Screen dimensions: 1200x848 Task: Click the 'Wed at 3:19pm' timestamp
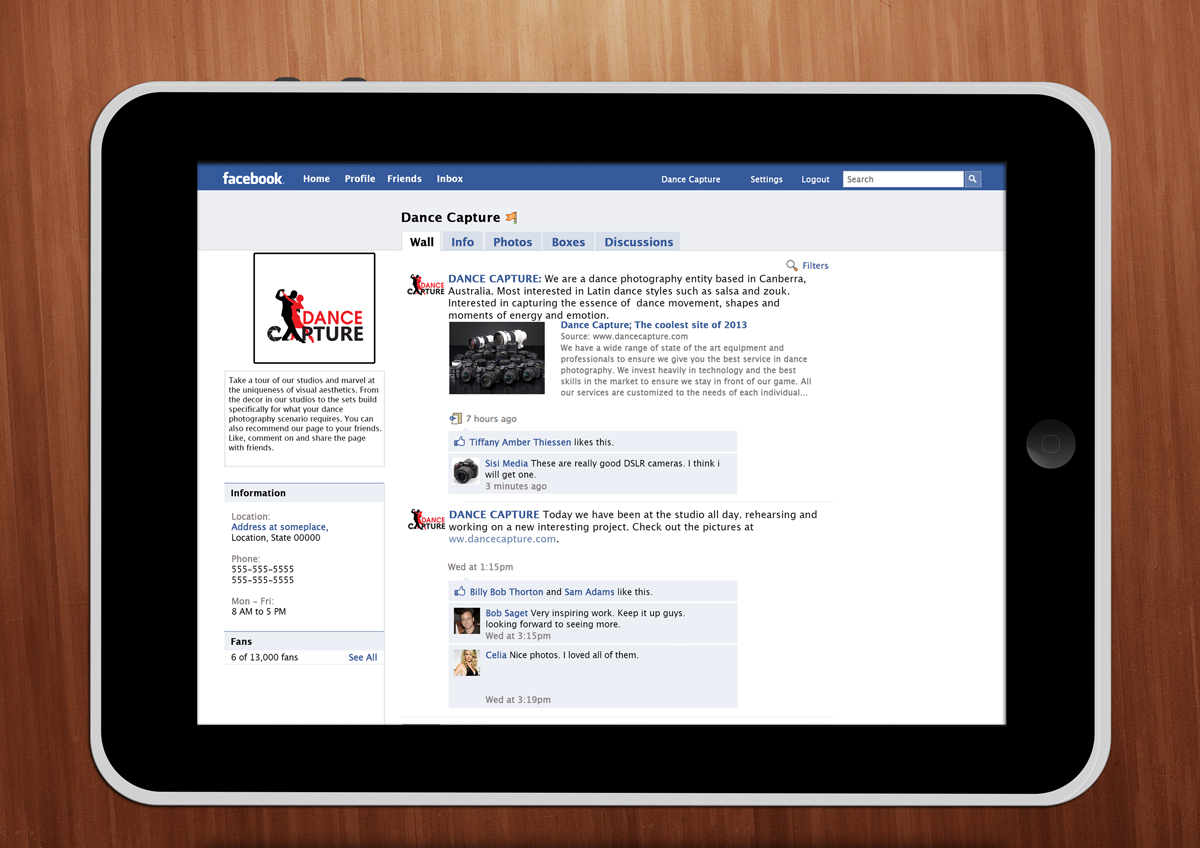click(518, 700)
